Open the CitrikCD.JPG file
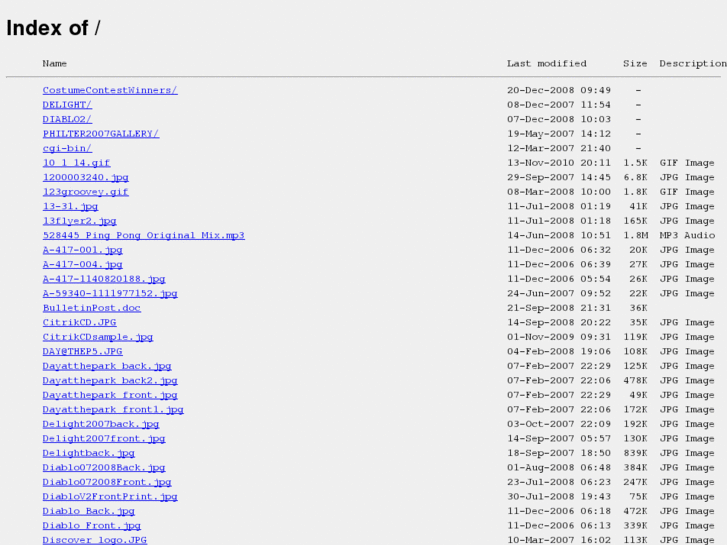This screenshot has height=545, width=727. [80, 322]
